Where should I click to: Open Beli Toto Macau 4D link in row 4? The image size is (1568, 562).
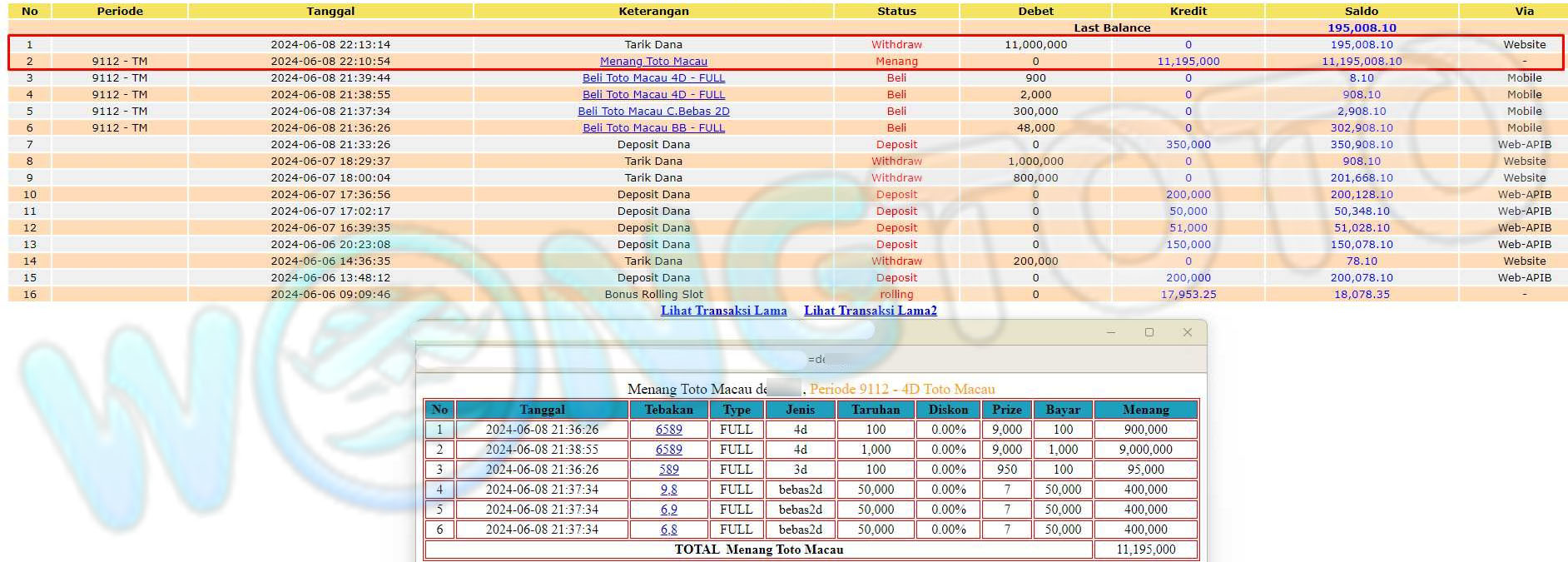coord(653,94)
